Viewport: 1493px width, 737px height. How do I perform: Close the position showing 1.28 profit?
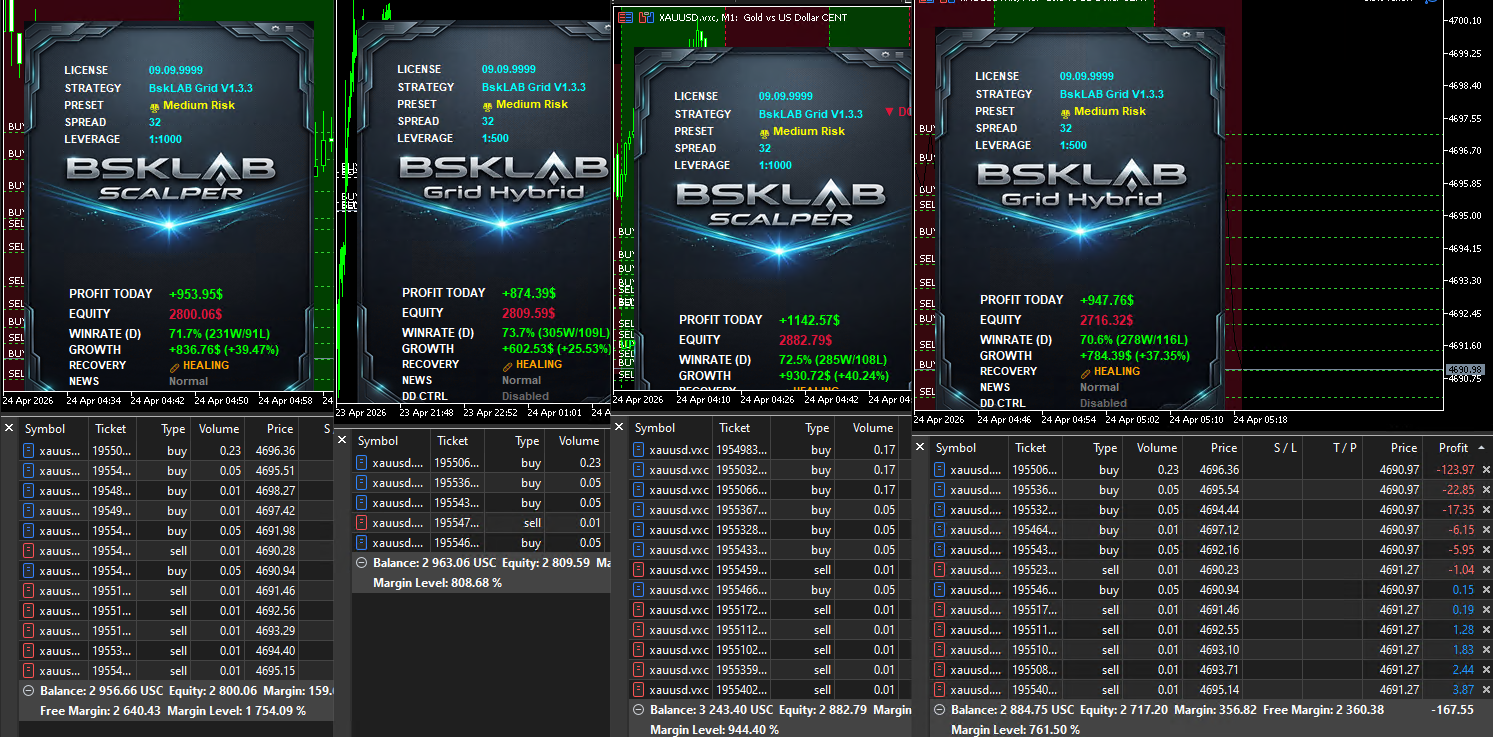click(x=1485, y=630)
